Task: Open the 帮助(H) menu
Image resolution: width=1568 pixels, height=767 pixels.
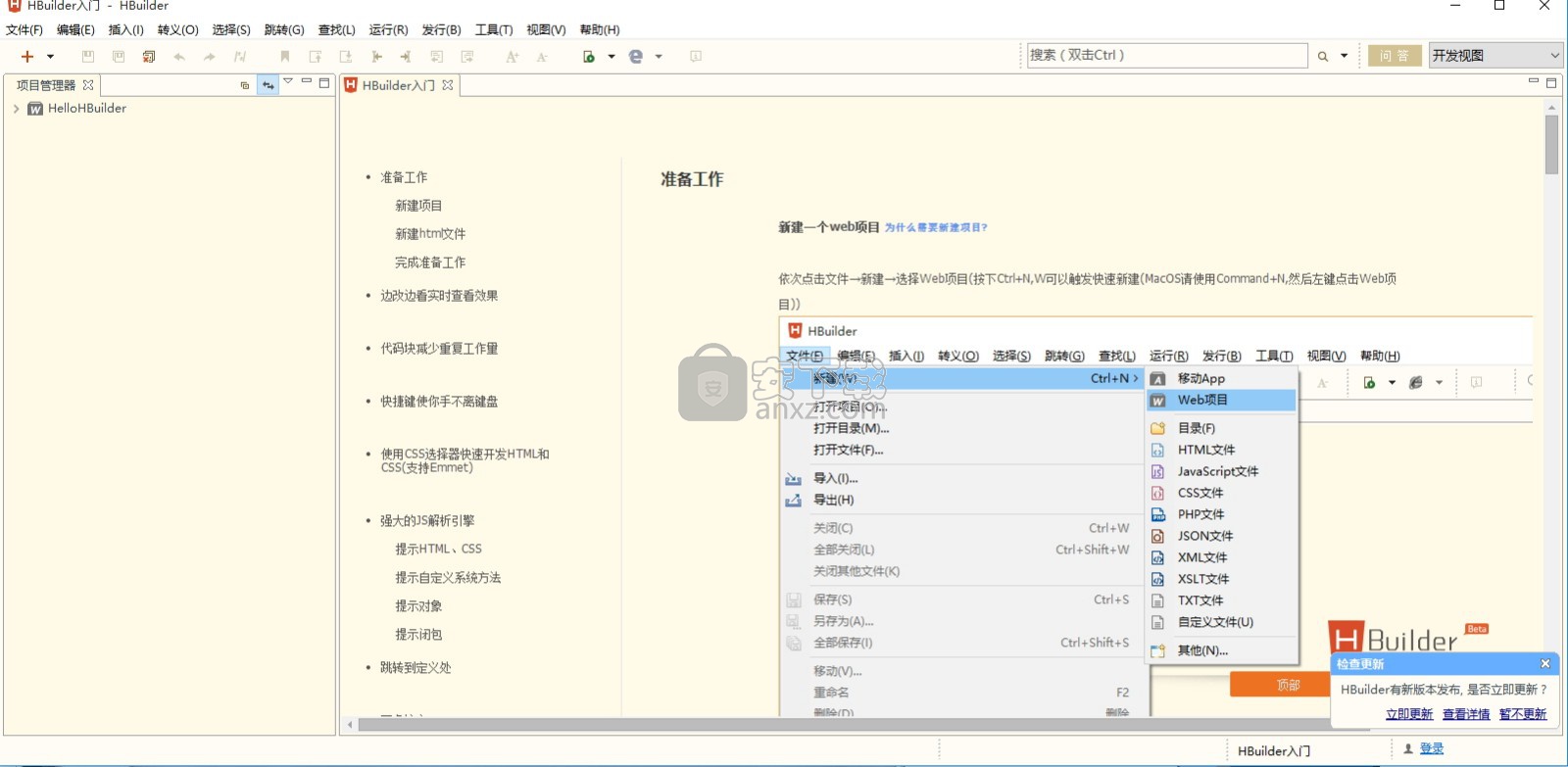Action: pyautogui.click(x=600, y=29)
